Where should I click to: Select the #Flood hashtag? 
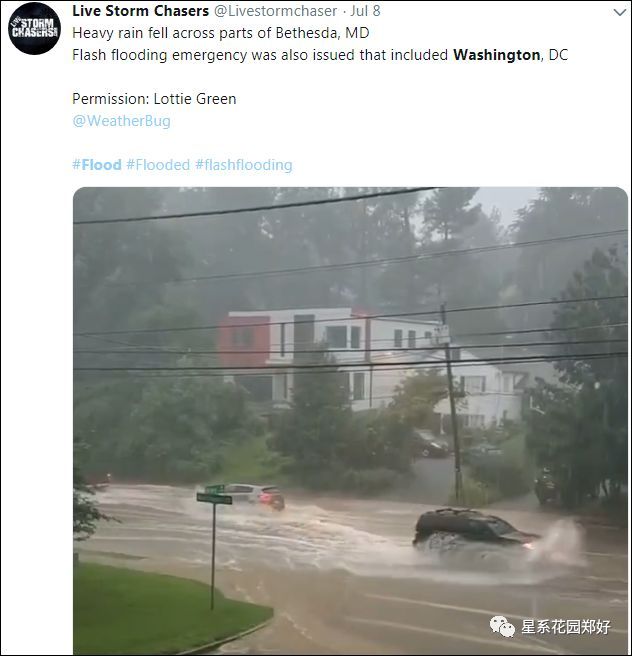click(97, 165)
